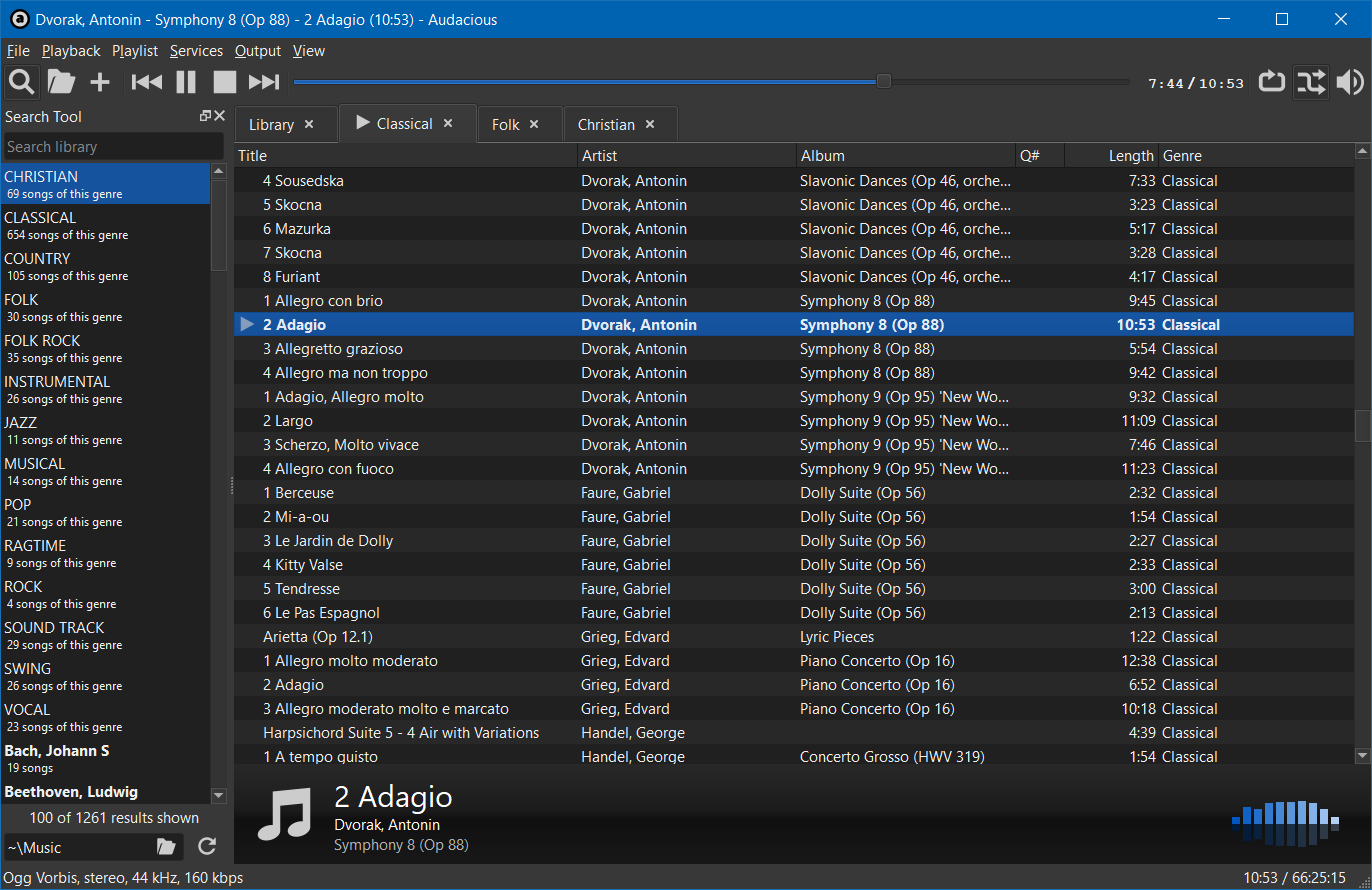The height and width of the screenshot is (890, 1372).
Task: Select '1 Allegro molto moderato' track
Action: pyautogui.click(x=794, y=661)
